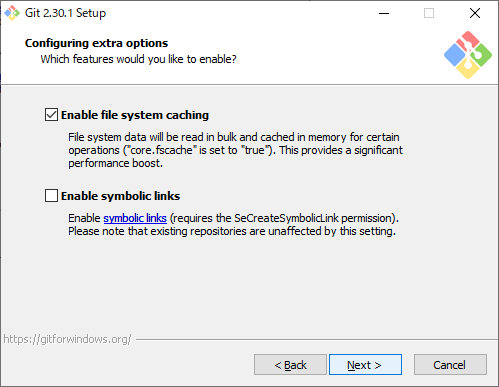The width and height of the screenshot is (499, 387).
Task: Click the "Configuring extra options" heading
Action: 96,43
